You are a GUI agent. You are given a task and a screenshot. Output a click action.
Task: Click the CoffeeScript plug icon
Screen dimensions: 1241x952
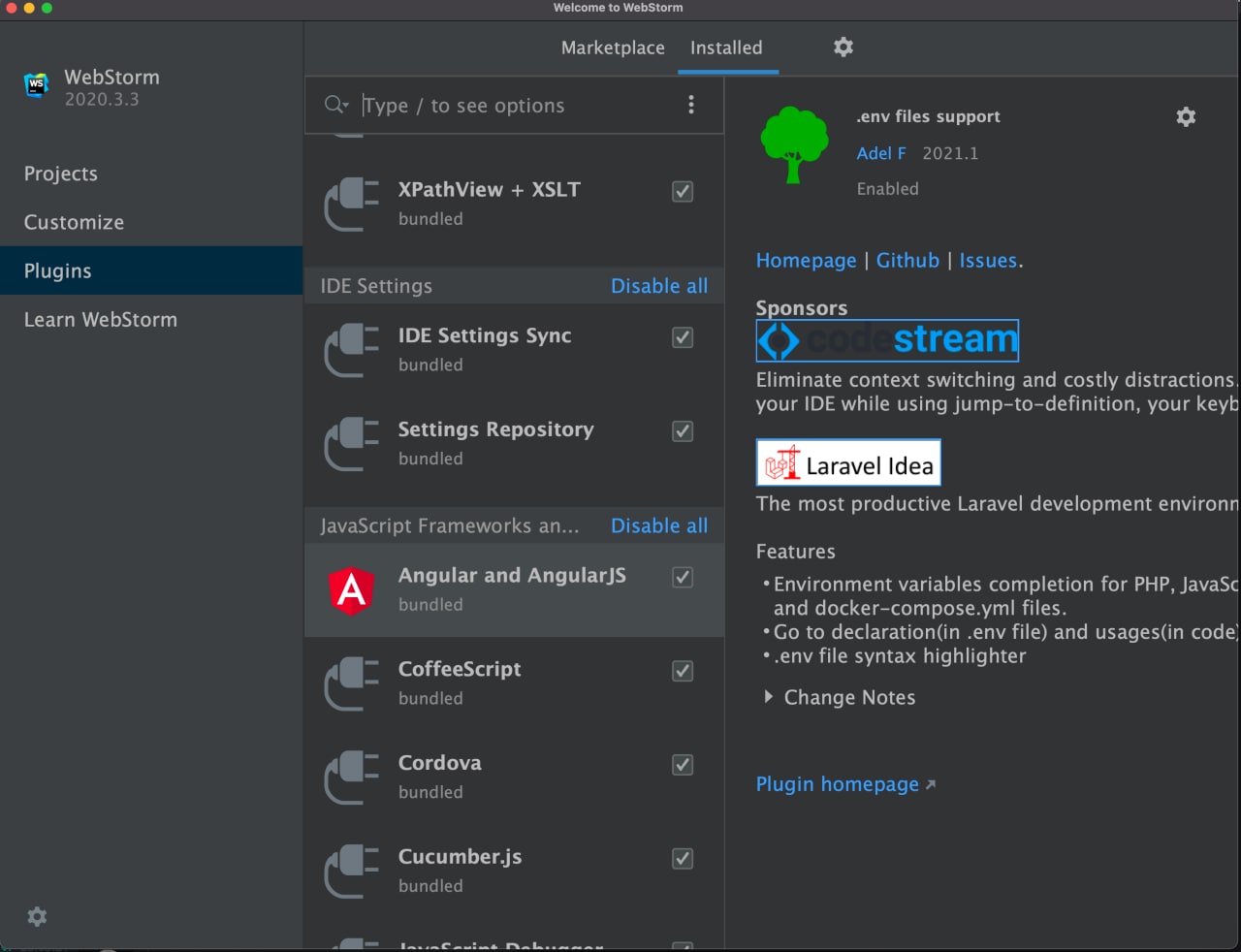tap(351, 683)
